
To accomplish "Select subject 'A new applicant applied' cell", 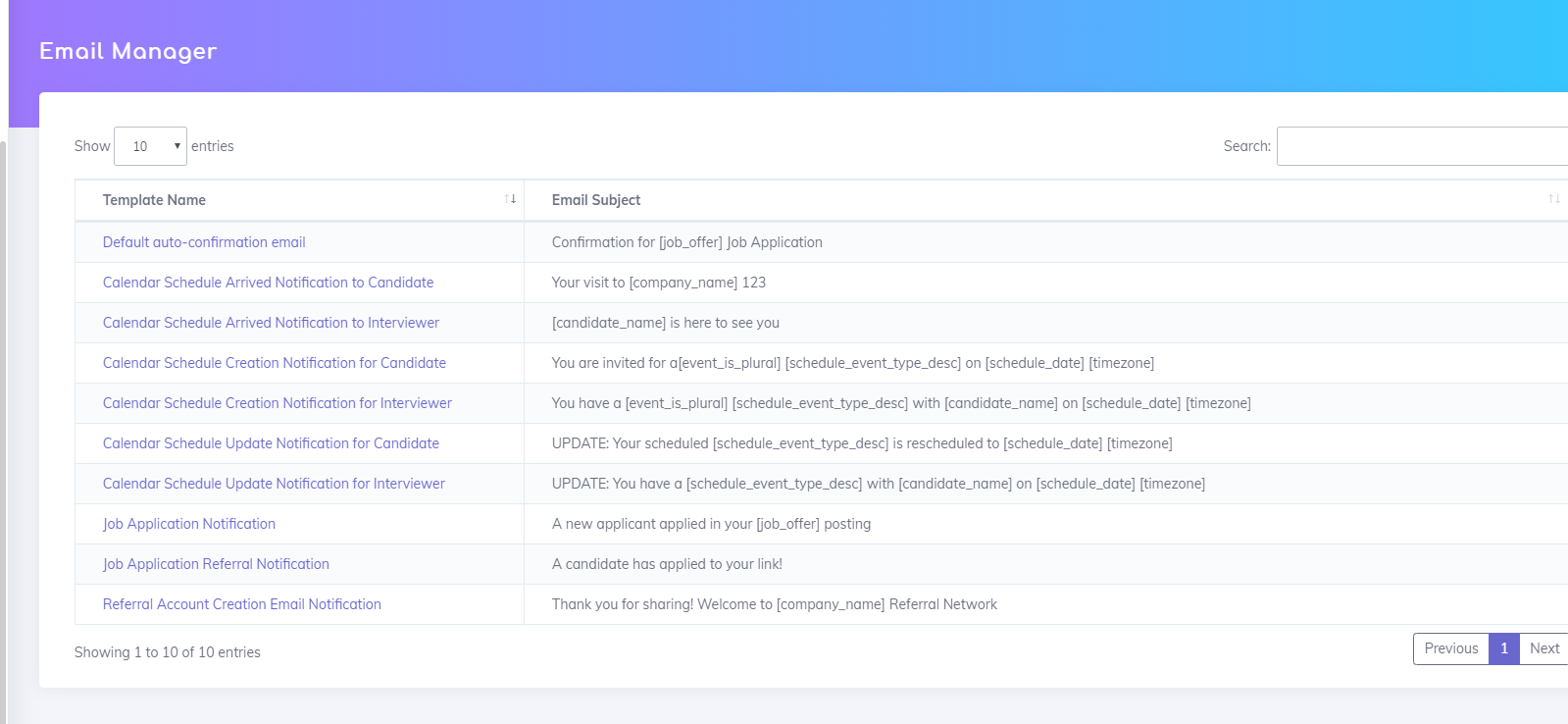I will click(x=1046, y=524).
